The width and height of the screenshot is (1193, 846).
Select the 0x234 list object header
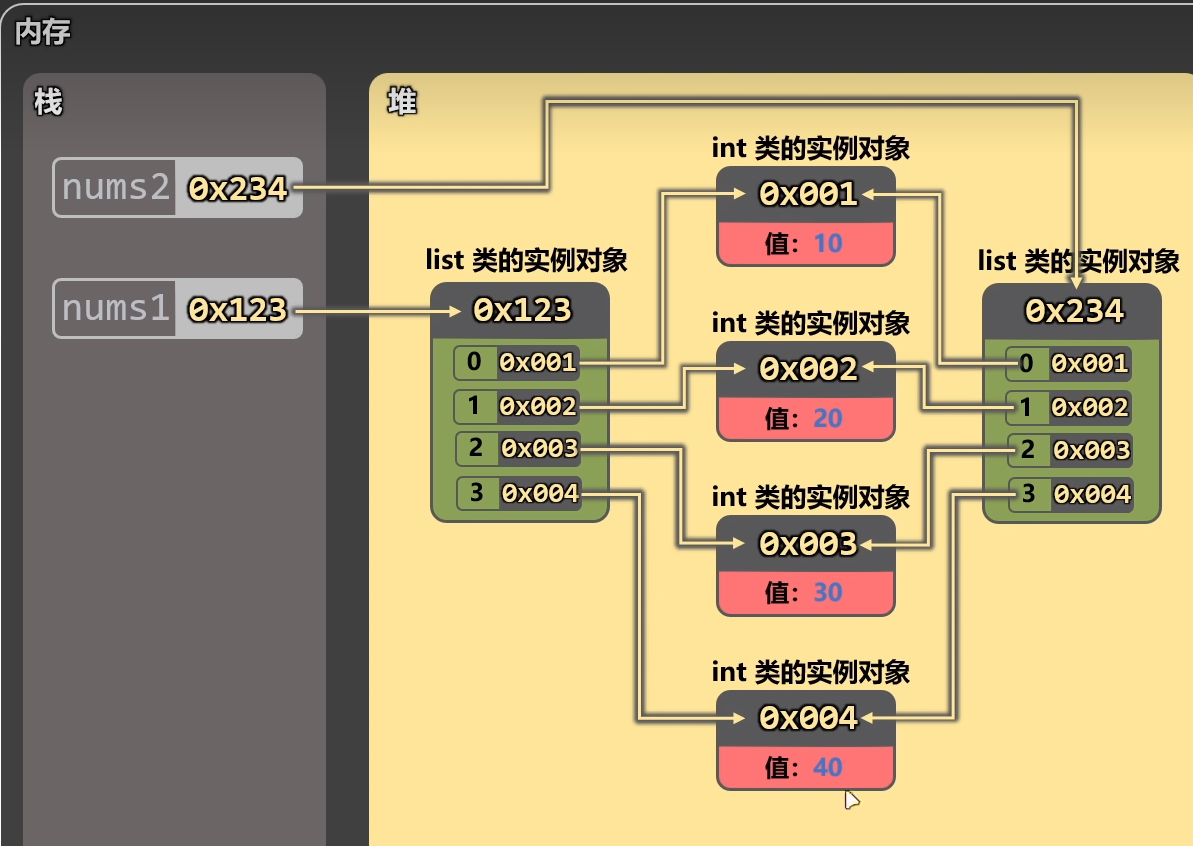[x=1073, y=311]
